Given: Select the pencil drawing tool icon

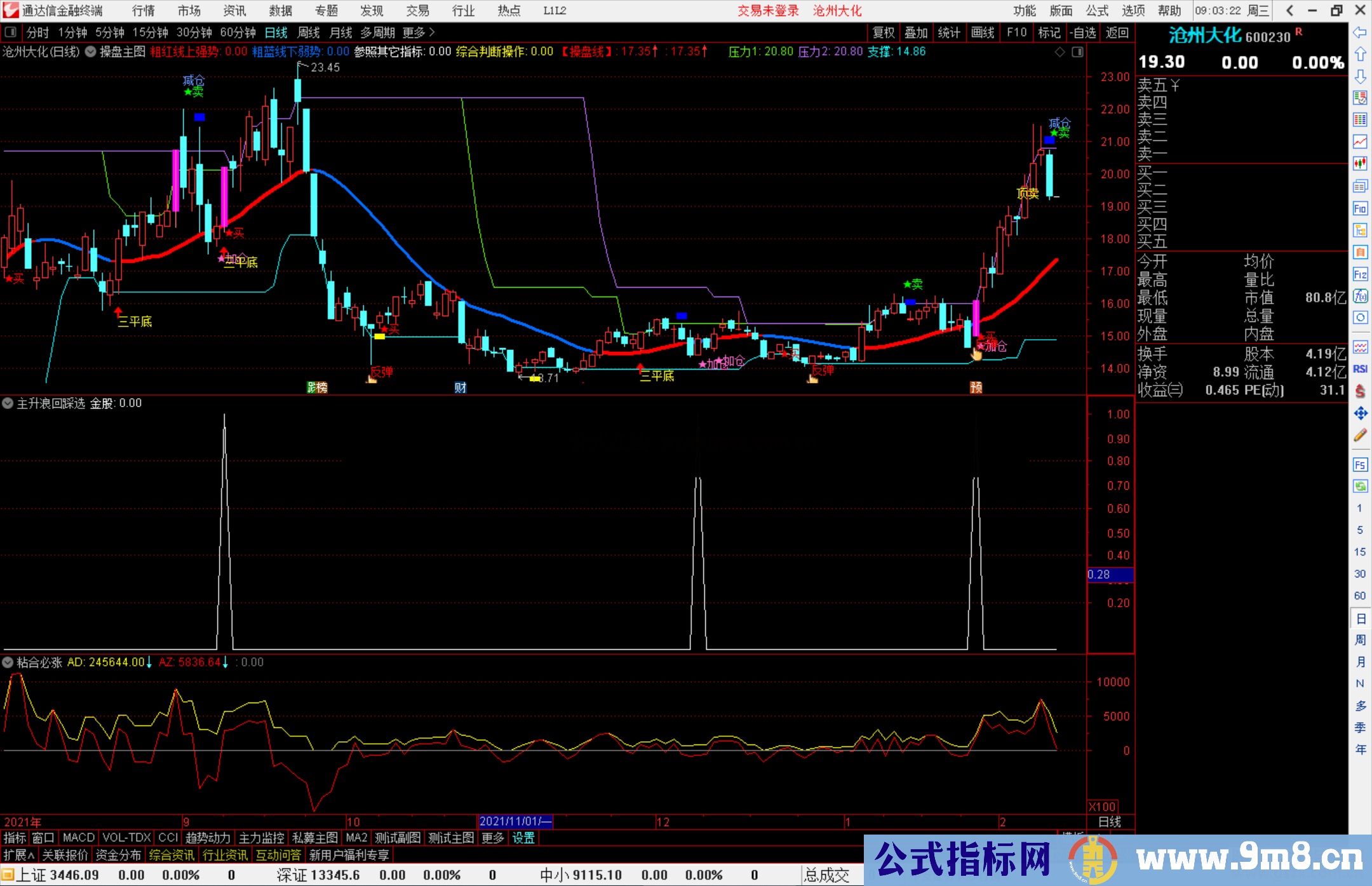Looking at the screenshot, I should pos(1360,436).
